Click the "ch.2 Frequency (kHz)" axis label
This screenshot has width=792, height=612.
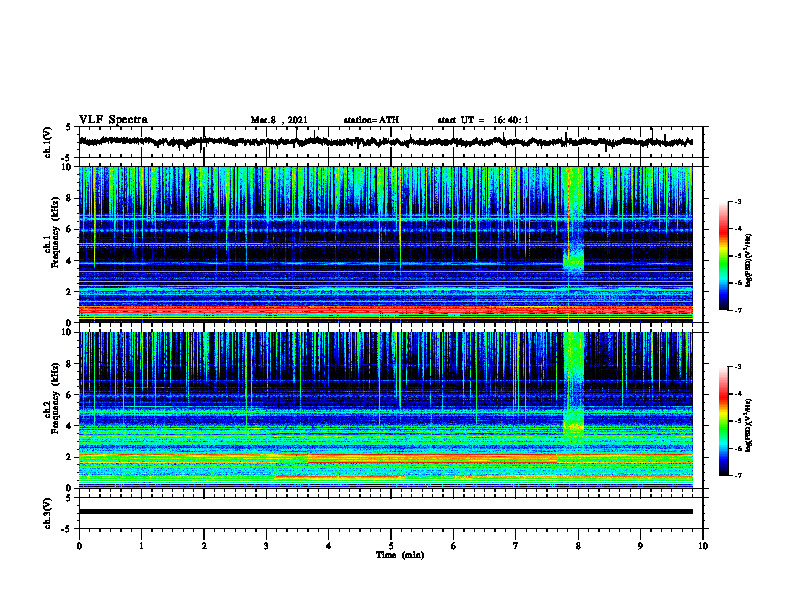51,398
